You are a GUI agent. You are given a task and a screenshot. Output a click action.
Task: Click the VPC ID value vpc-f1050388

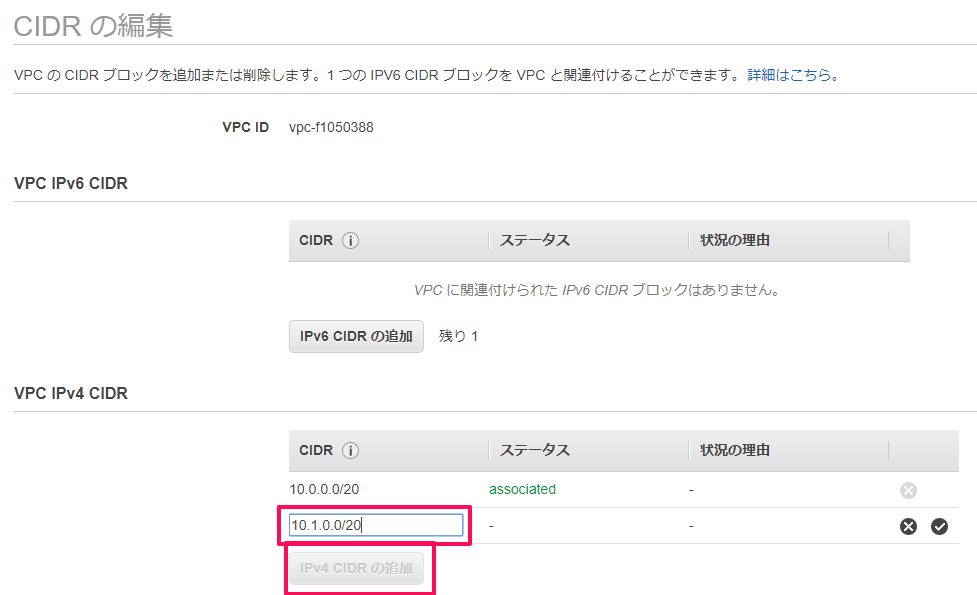click(x=331, y=127)
